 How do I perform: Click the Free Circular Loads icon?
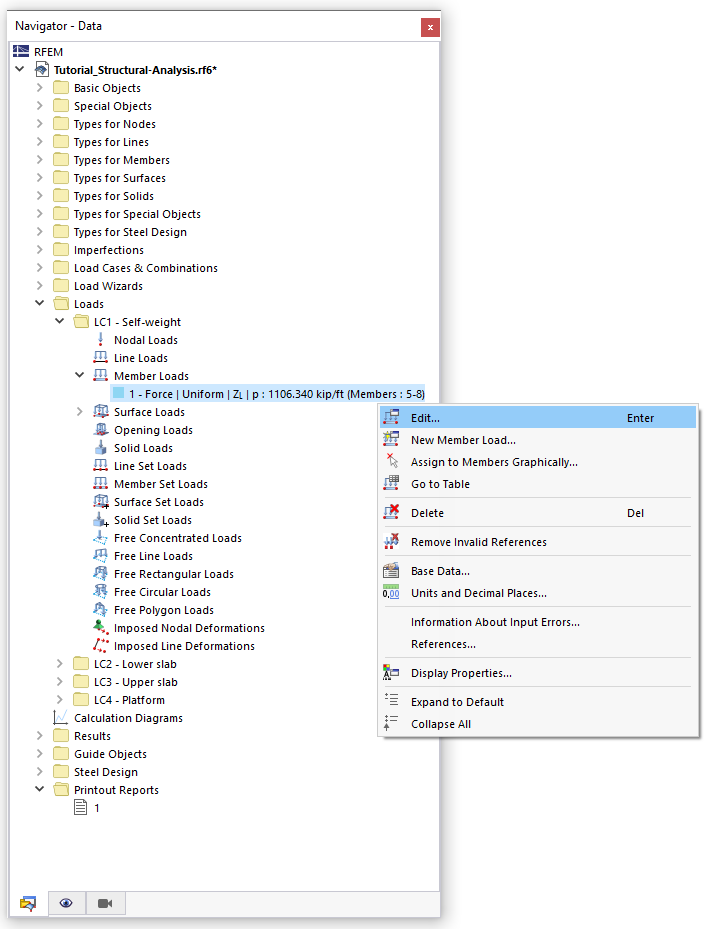tap(101, 591)
